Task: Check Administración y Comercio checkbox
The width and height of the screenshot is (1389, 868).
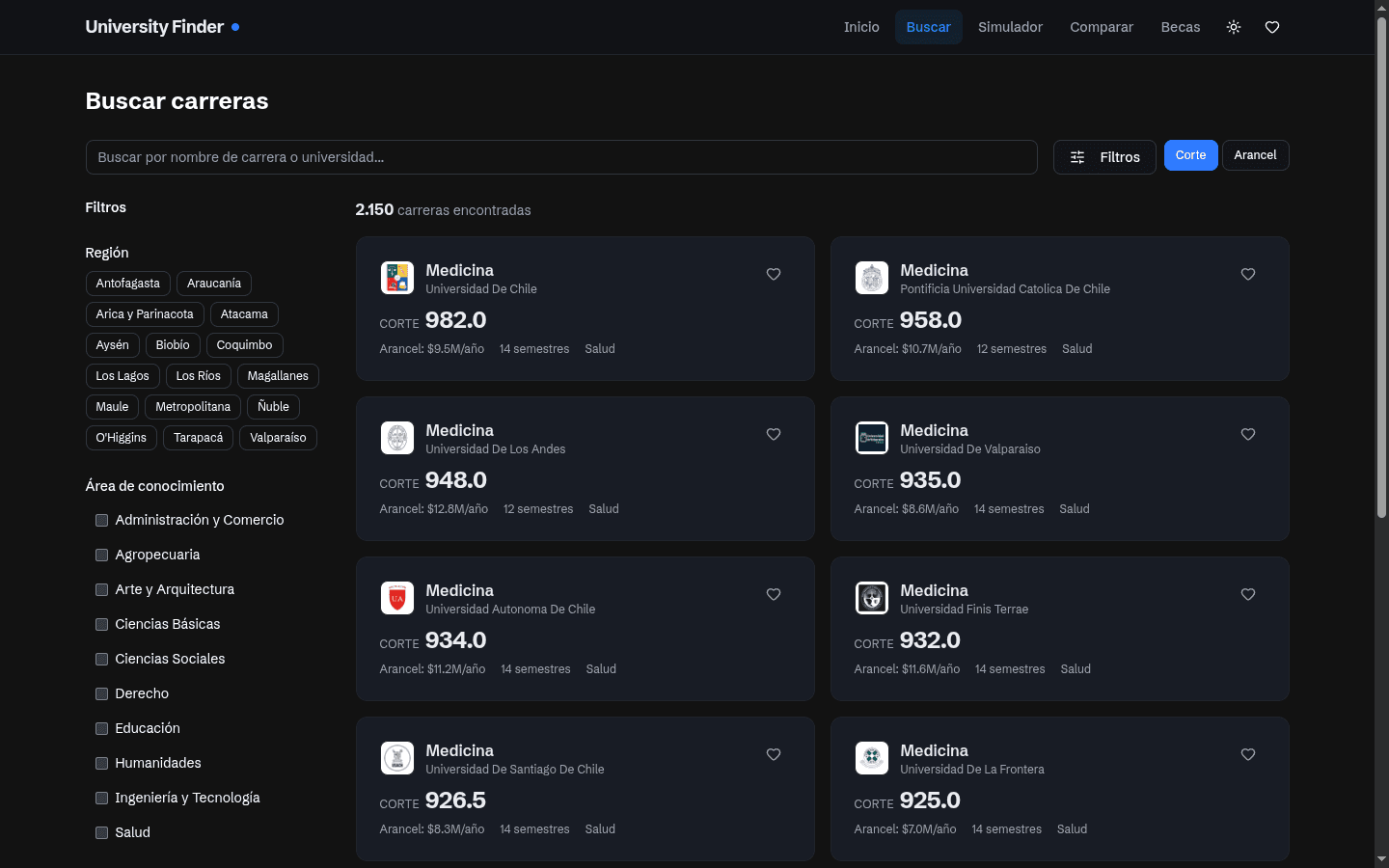Action: pyautogui.click(x=101, y=521)
